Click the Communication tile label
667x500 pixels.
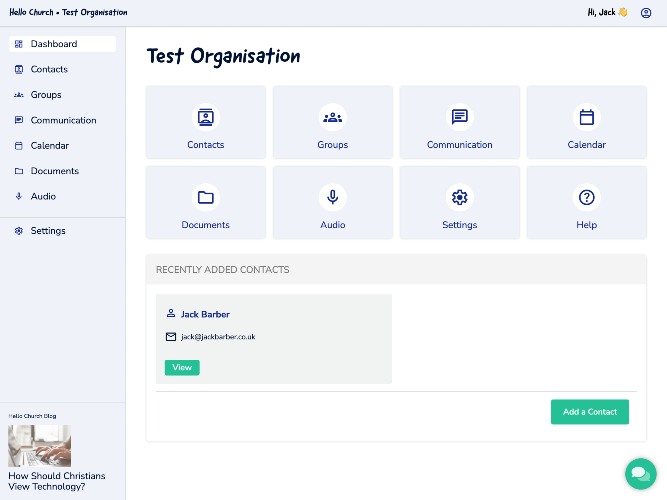pos(459,145)
